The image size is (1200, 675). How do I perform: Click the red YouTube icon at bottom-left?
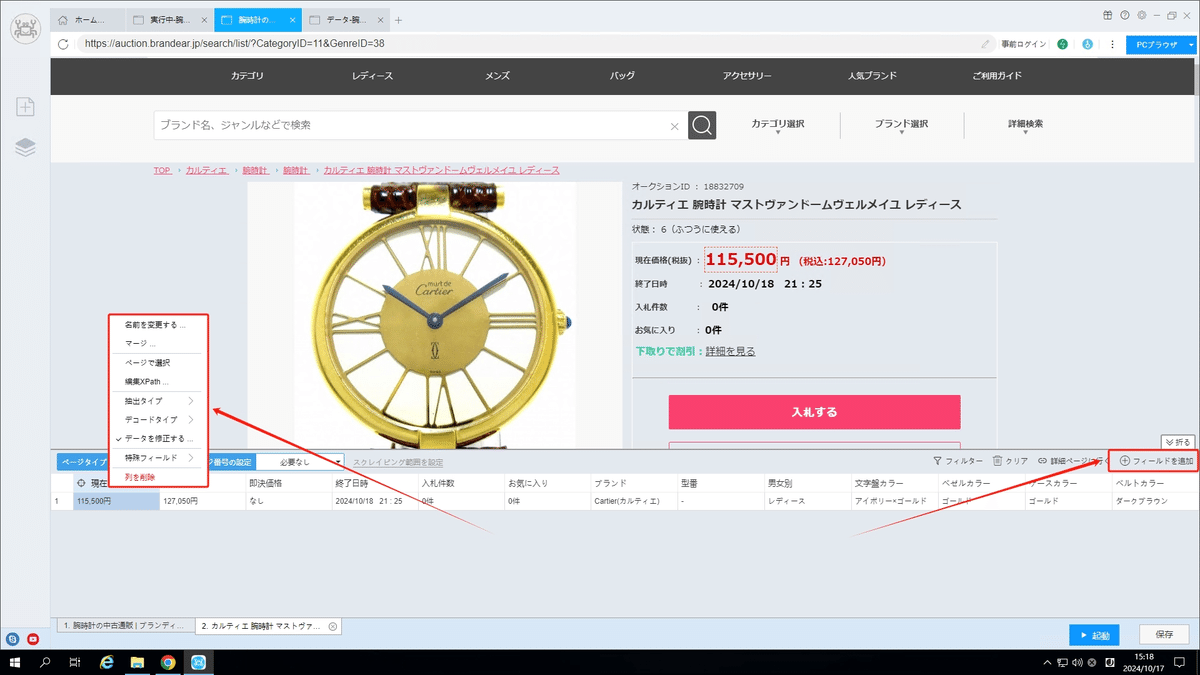pyautogui.click(x=33, y=638)
